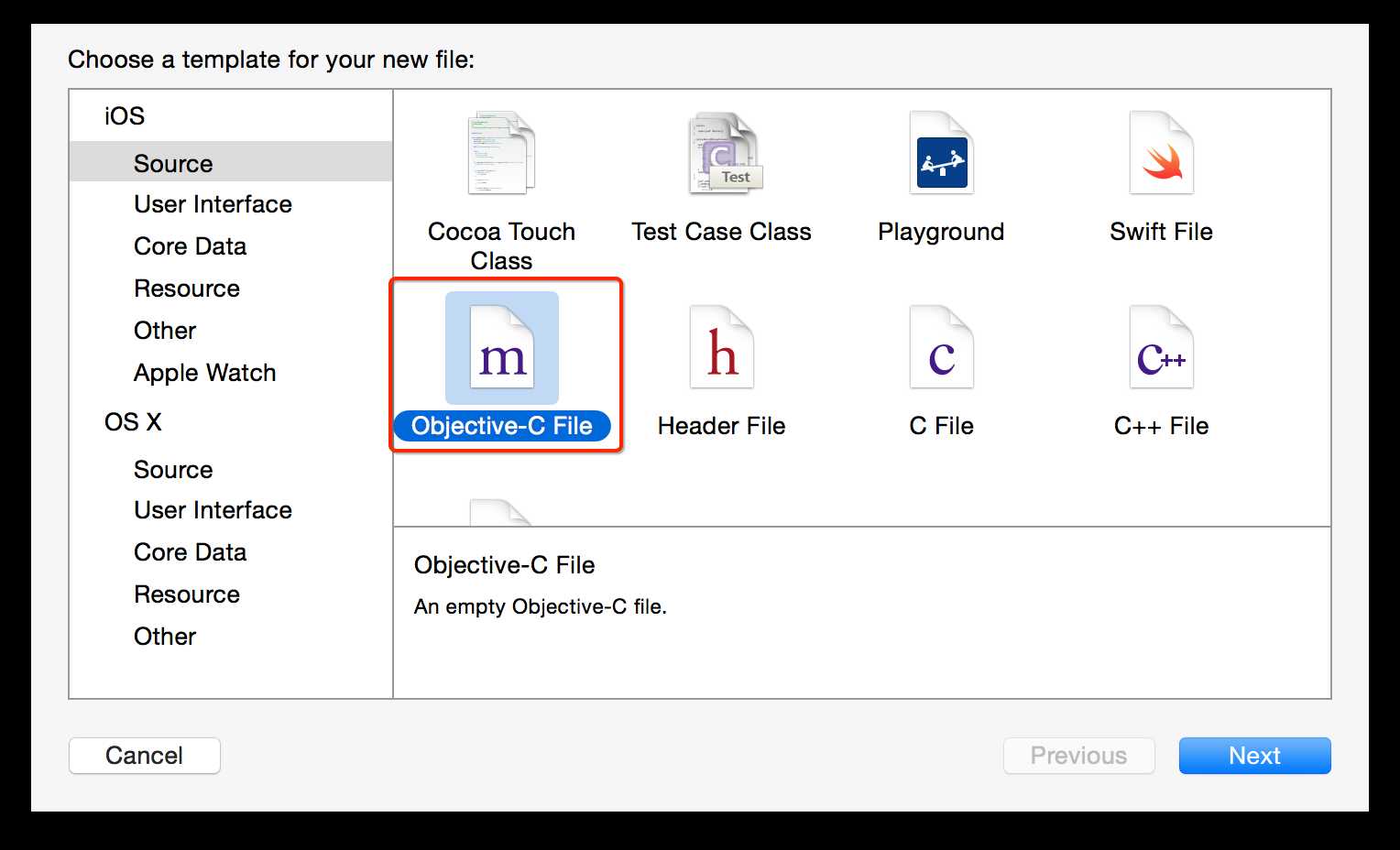The width and height of the screenshot is (1400, 850).
Task: Click the OS X section header
Action: [x=133, y=422]
